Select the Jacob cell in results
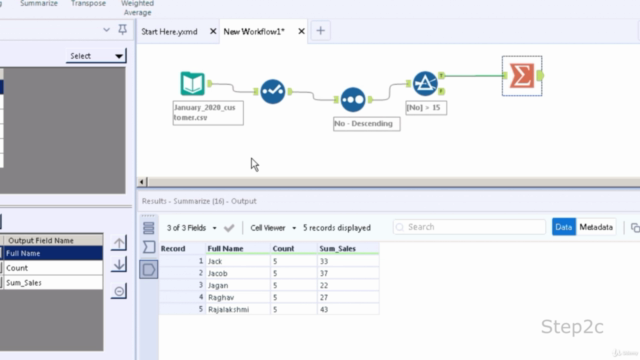Viewport: 640px width, 360px height. [238, 273]
